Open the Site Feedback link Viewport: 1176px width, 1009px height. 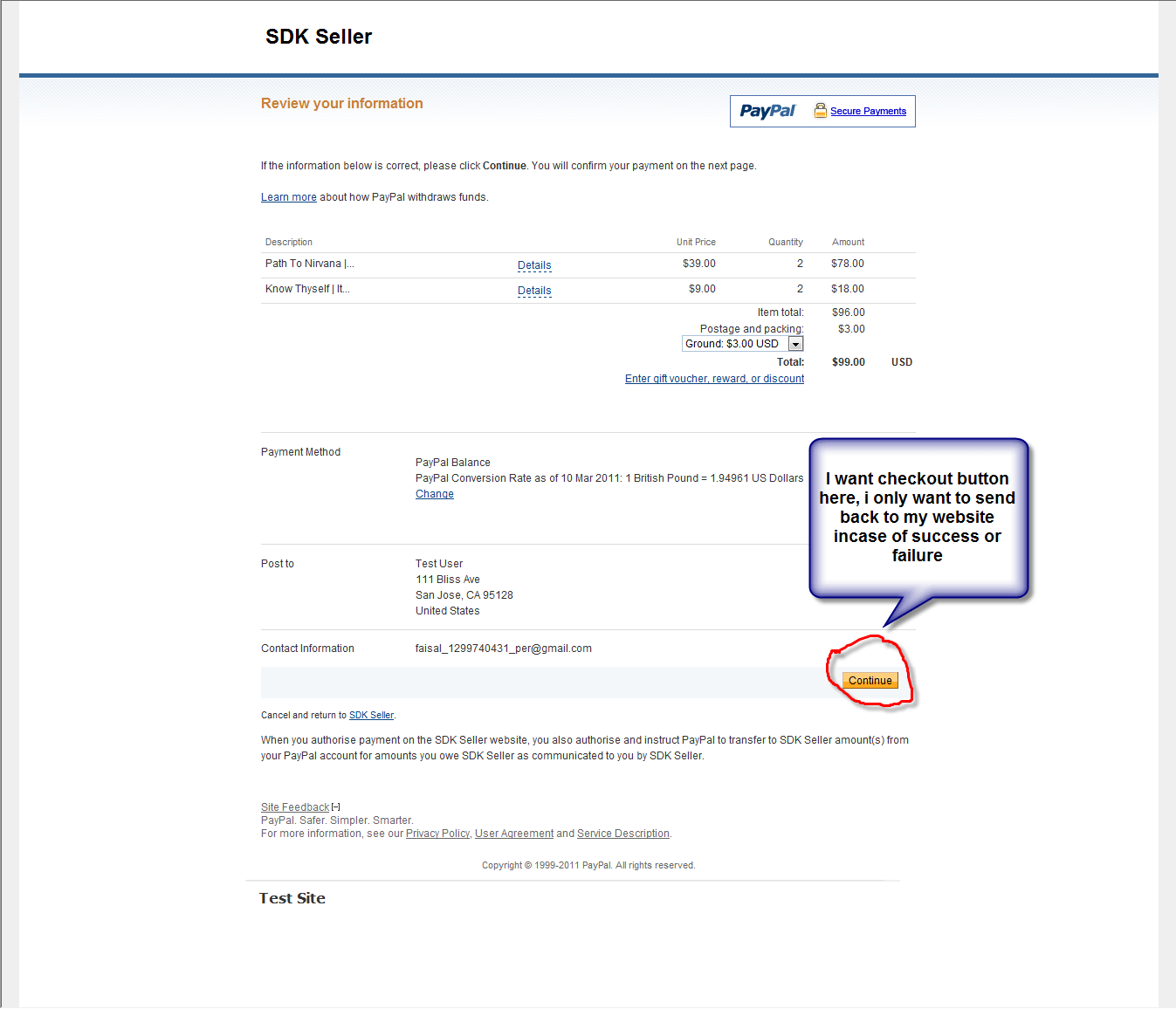pyautogui.click(x=294, y=807)
